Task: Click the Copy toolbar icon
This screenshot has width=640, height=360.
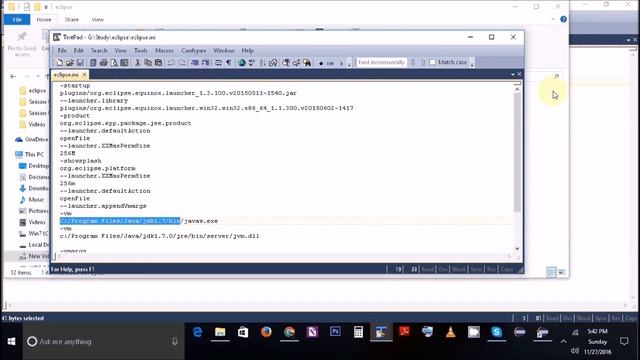Action: click(148, 62)
